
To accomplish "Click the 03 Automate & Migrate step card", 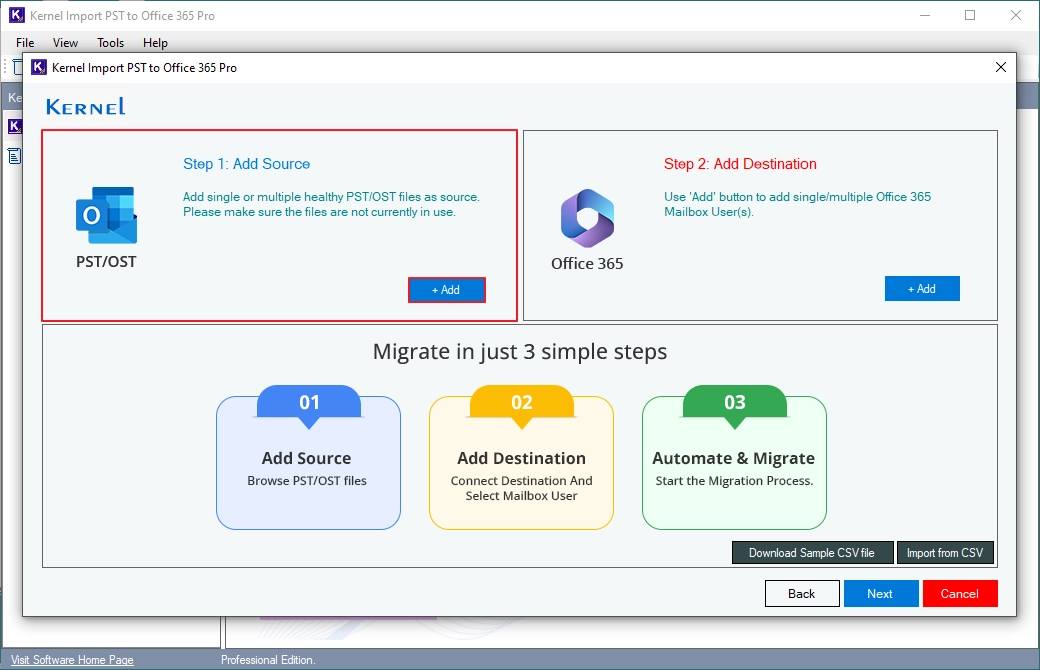I will tap(734, 458).
